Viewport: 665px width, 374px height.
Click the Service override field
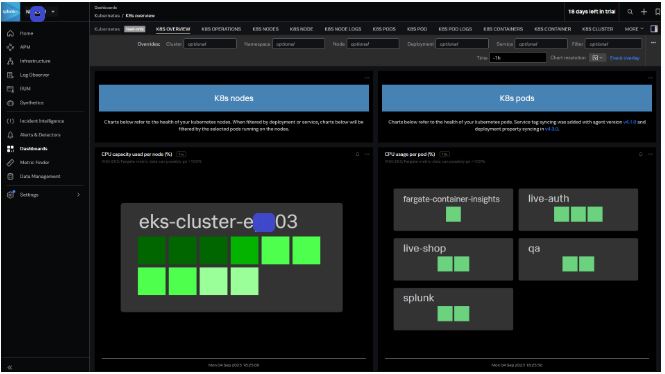pos(541,44)
